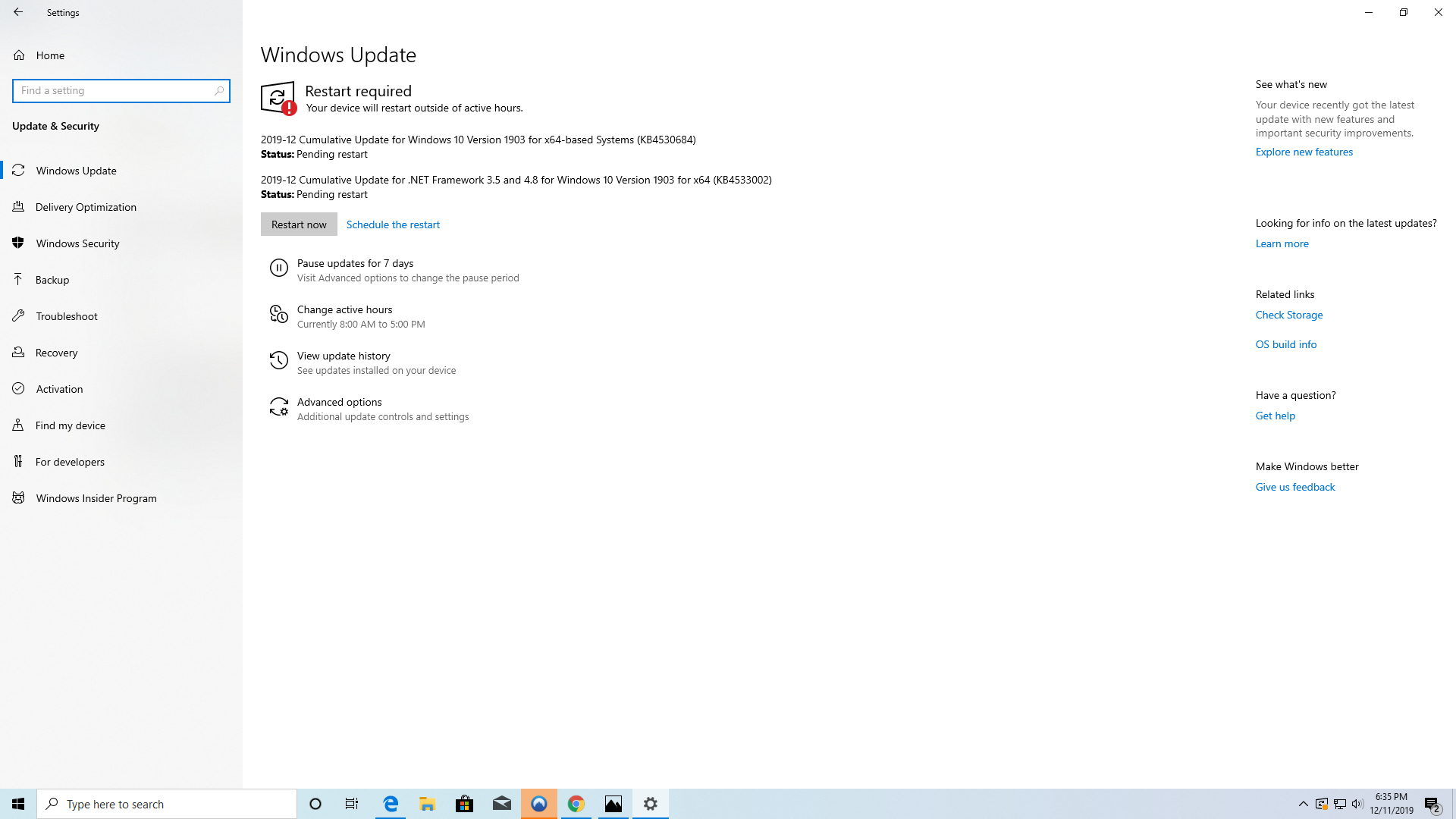Open the Photos app from taskbar
The image size is (1456, 819).
pos(613,804)
